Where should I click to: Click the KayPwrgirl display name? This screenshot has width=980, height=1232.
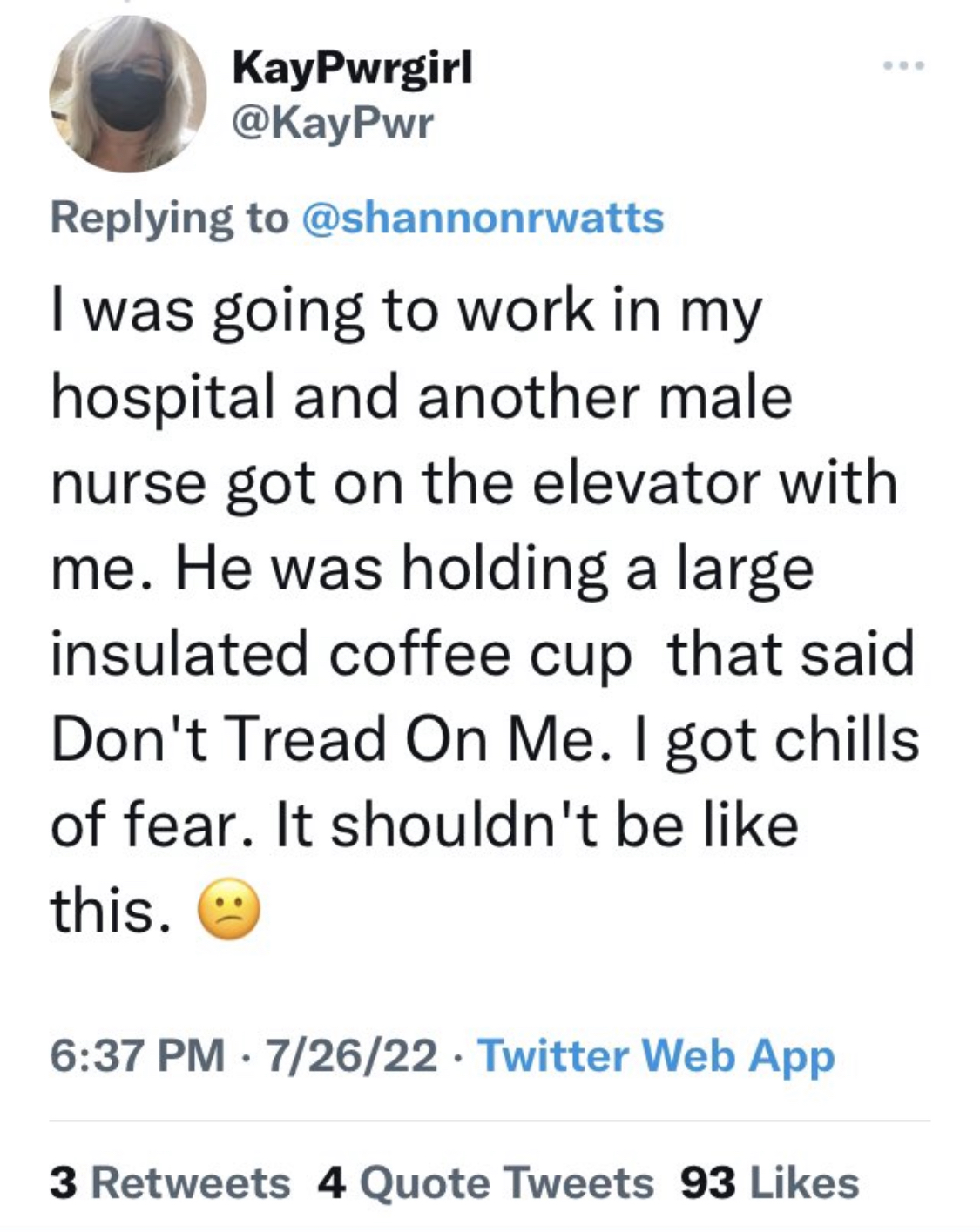pos(352,66)
